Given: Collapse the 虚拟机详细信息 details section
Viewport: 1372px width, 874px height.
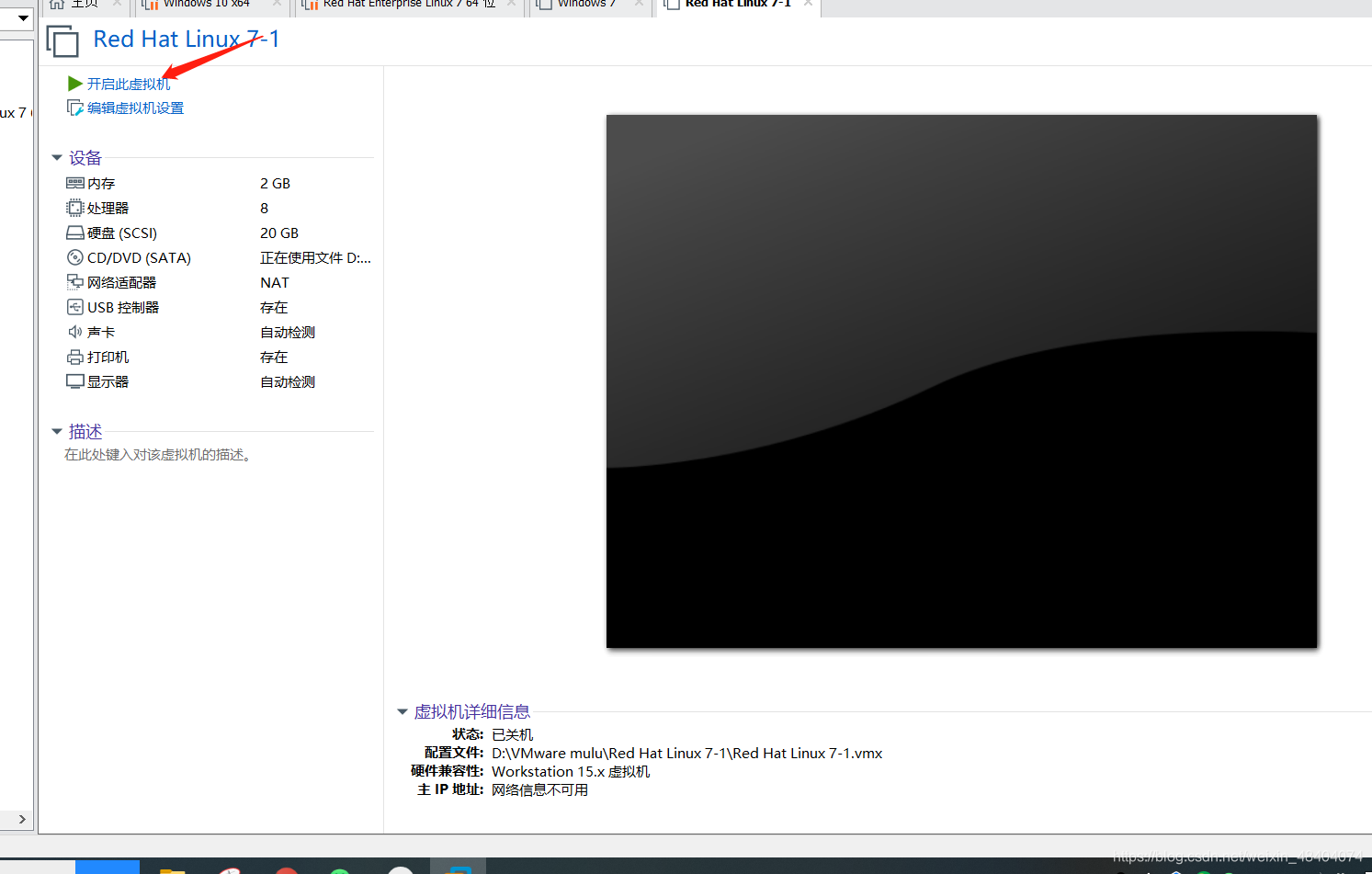Looking at the screenshot, I should coord(403,712).
